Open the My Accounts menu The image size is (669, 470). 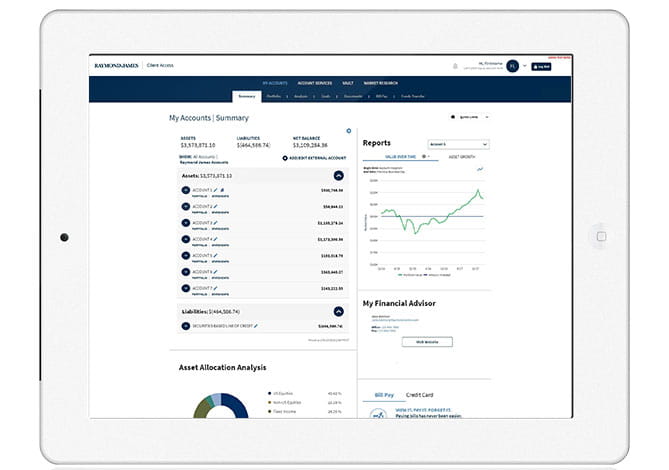275,83
